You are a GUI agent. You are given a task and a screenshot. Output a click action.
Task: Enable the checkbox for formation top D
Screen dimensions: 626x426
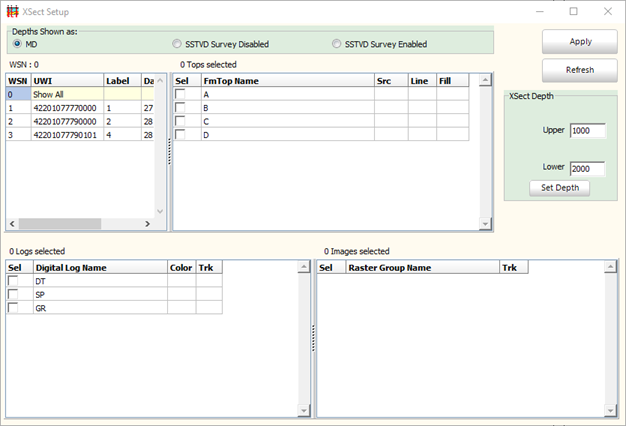(x=181, y=134)
